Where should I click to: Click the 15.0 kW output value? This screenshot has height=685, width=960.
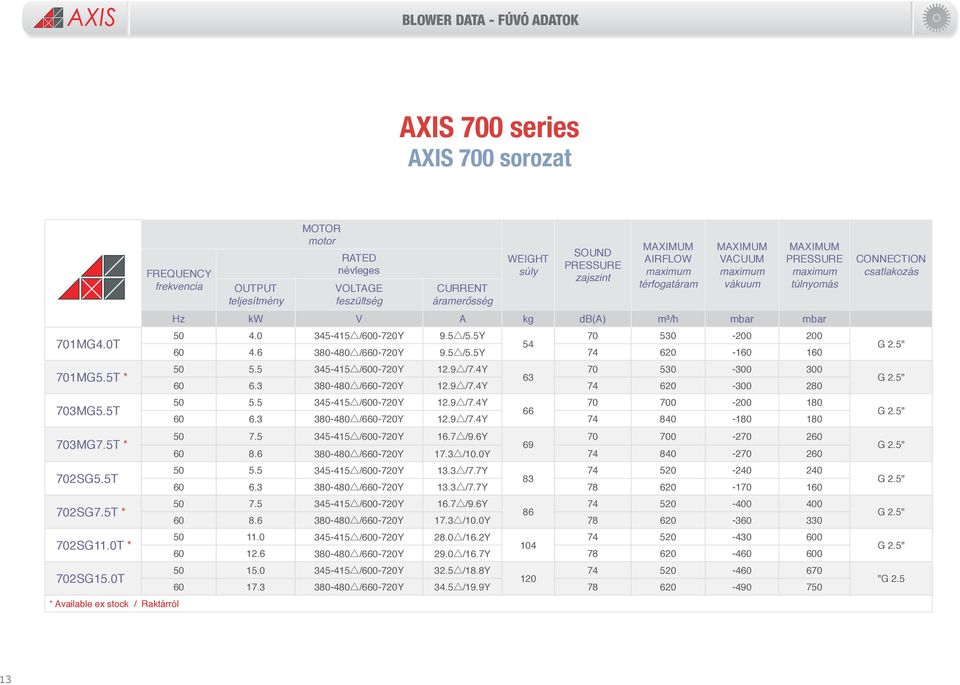click(255, 571)
